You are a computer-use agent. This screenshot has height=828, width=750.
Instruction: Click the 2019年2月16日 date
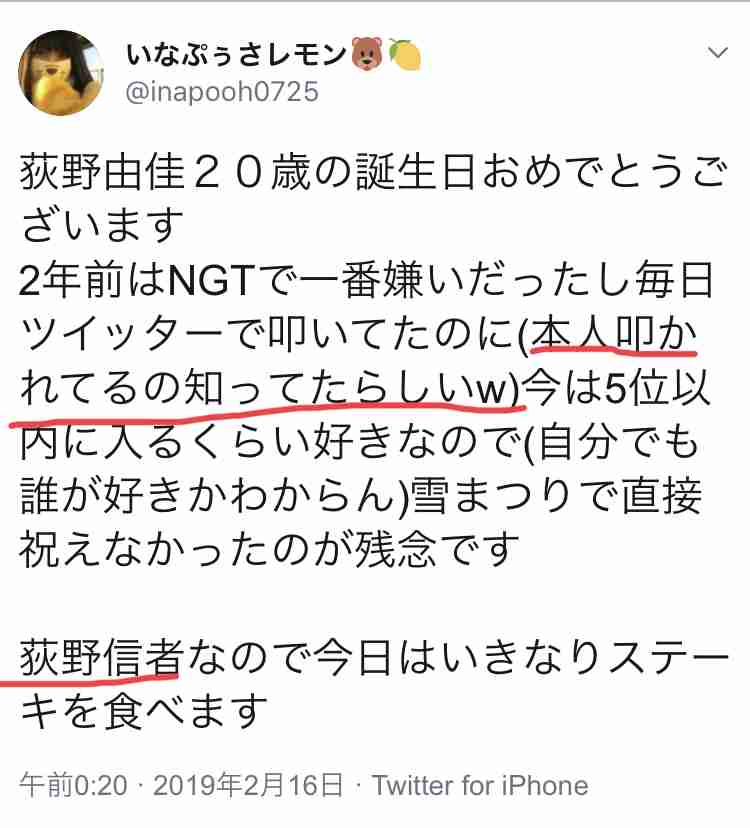point(248,785)
